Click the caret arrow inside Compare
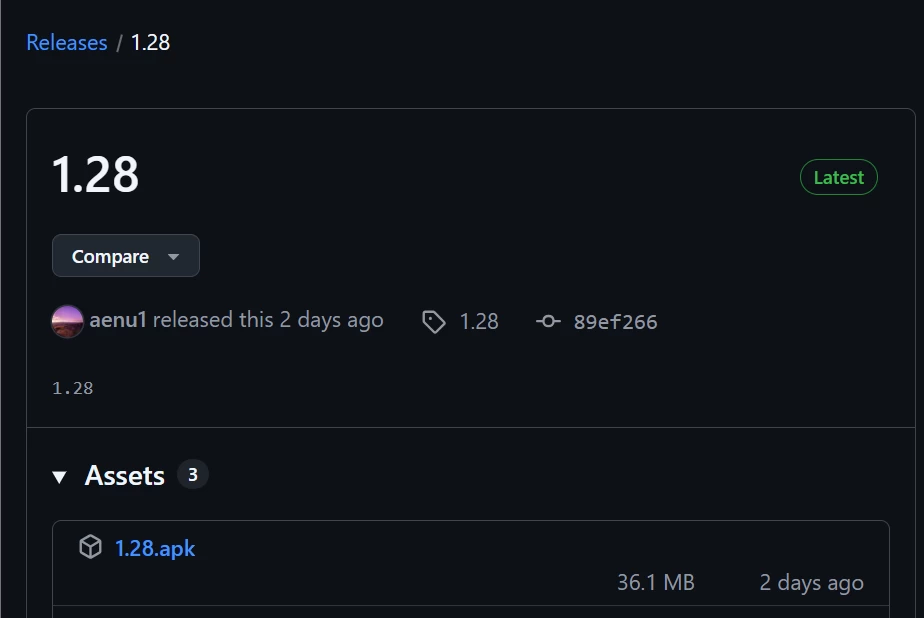The image size is (924, 618). pos(173,257)
